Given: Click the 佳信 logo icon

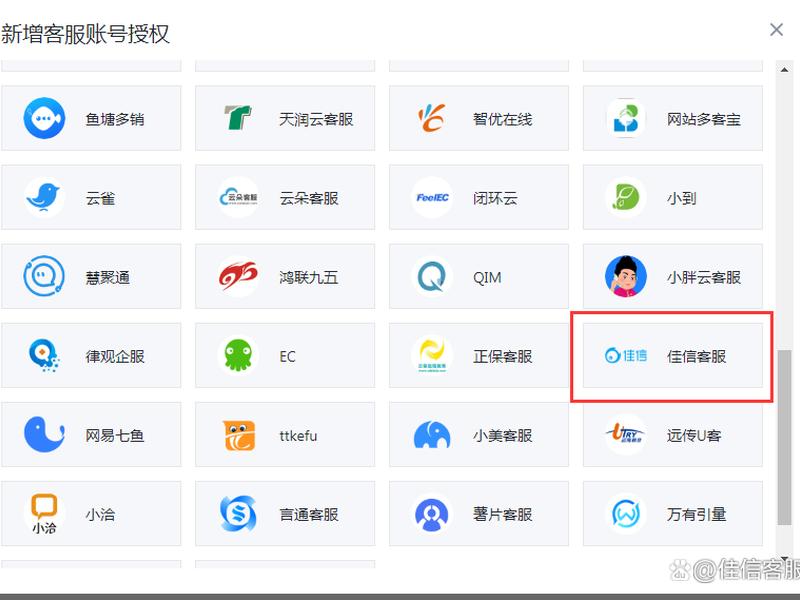Looking at the screenshot, I should pos(626,356).
